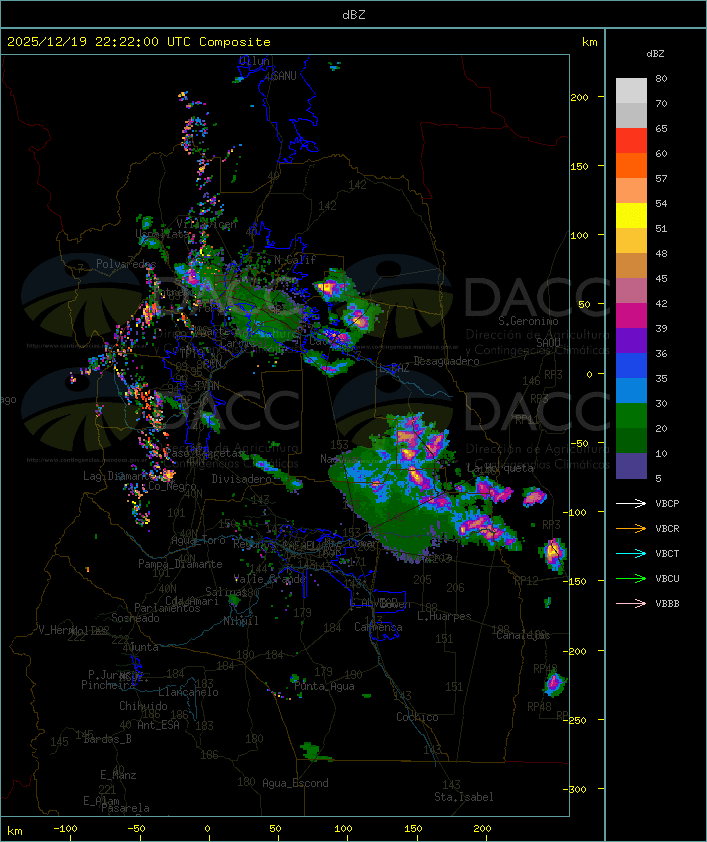This screenshot has height=842, width=707.
Task: Select the magenta legend swatch
Action: [631, 315]
